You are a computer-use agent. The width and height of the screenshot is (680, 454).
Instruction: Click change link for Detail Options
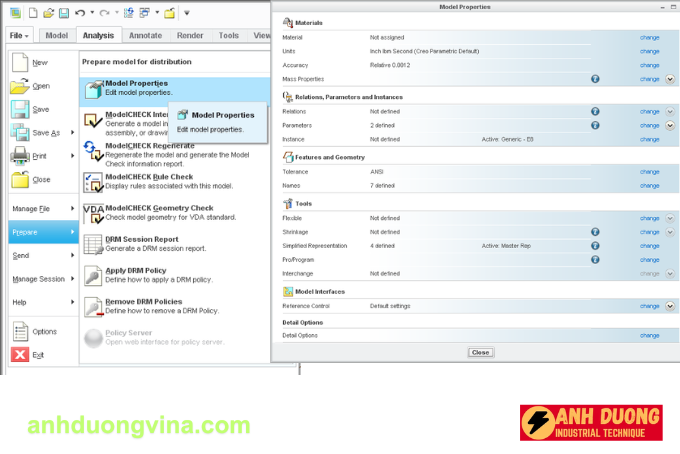[649, 335]
